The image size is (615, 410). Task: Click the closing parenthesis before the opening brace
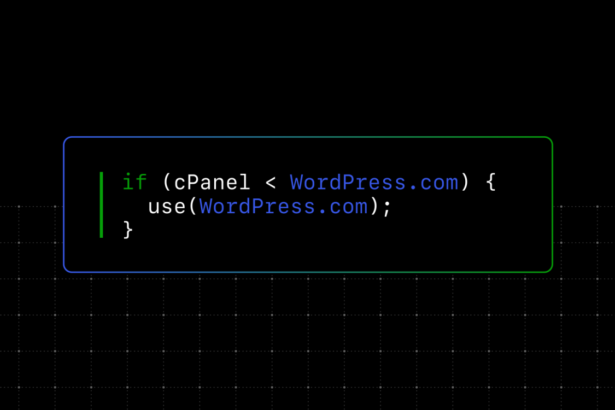click(x=465, y=182)
